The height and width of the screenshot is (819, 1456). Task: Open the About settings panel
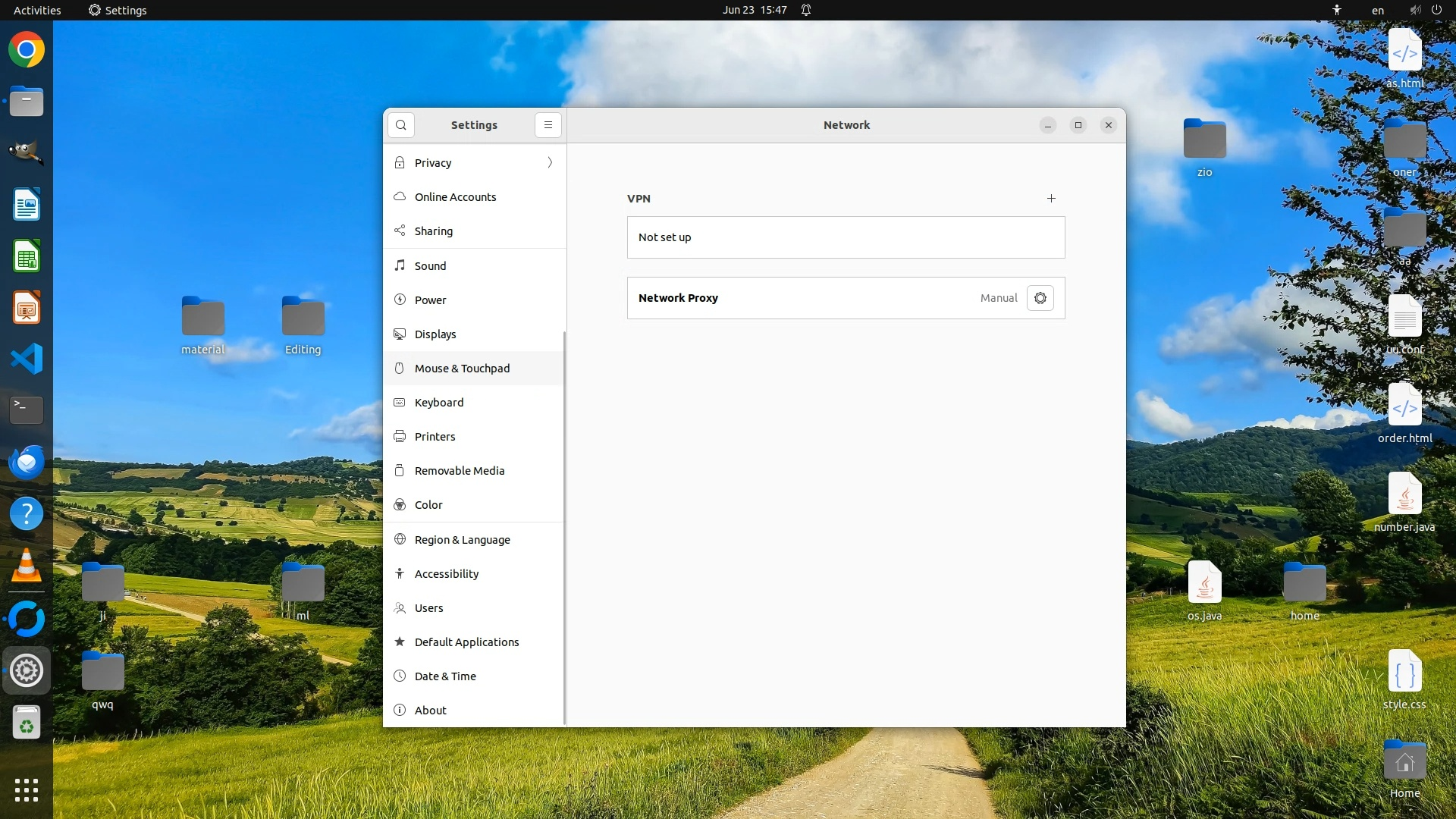tap(430, 711)
